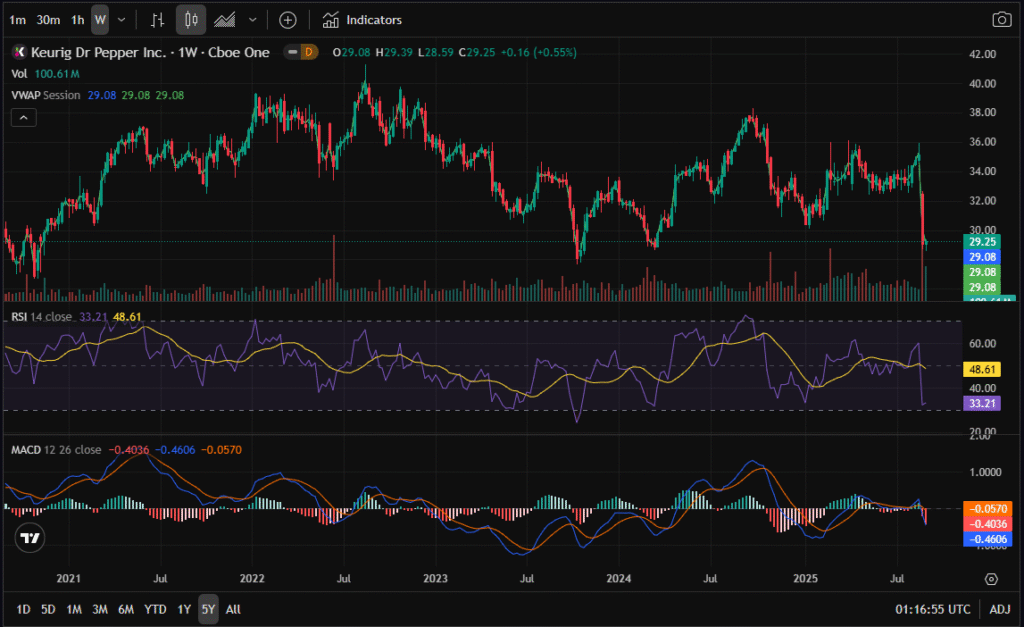Viewport: 1024px width, 627px height.
Task: Take a chart snapshot with camera icon
Action: pyautogui.click(x=1001, y=20)
